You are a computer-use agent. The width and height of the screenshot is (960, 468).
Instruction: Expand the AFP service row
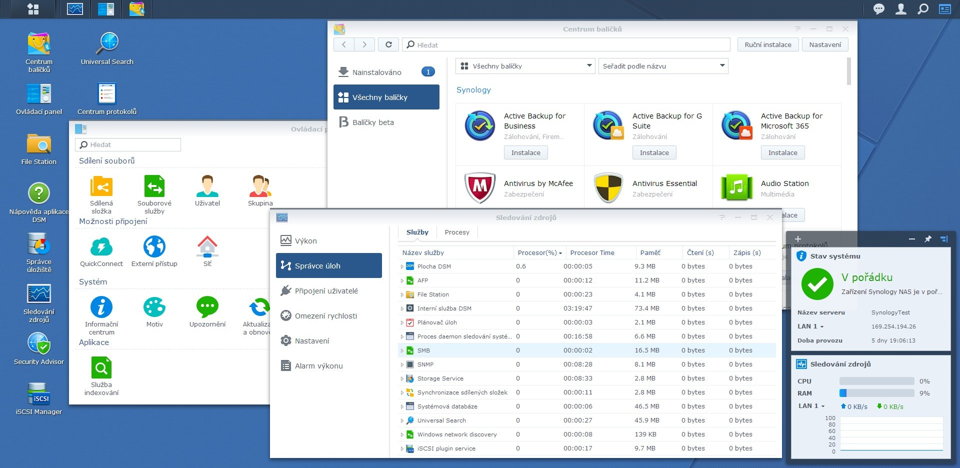[x=402, y=281]
